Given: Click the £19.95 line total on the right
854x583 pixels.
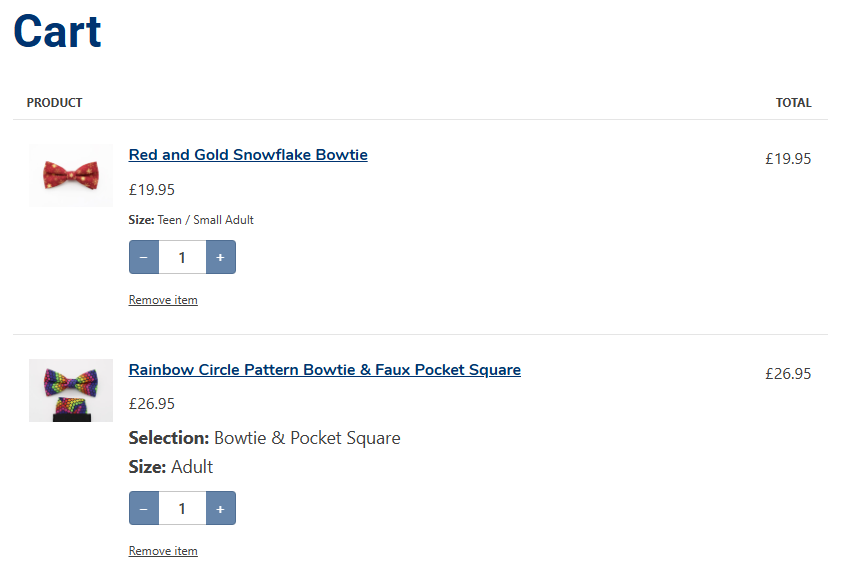Looking at the screenshot, I should click(x=788, y=158).
